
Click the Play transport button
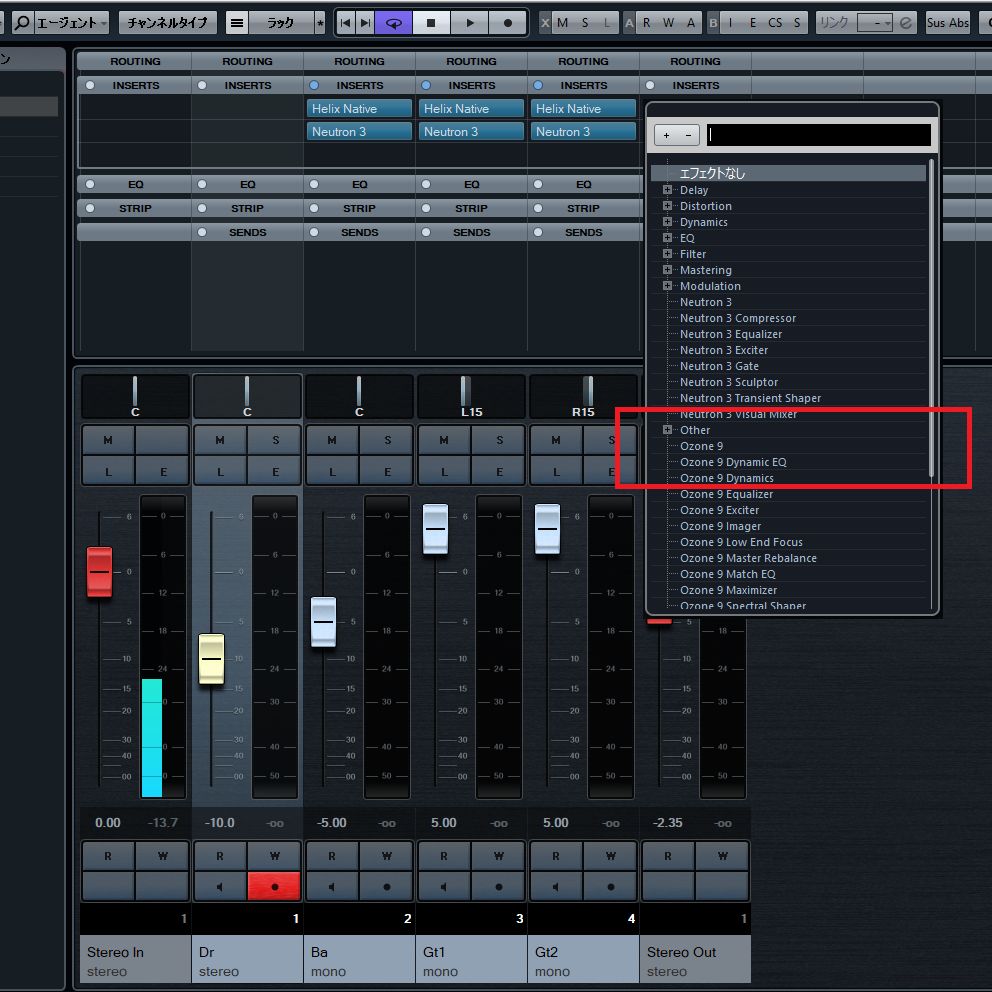(469, 23)
